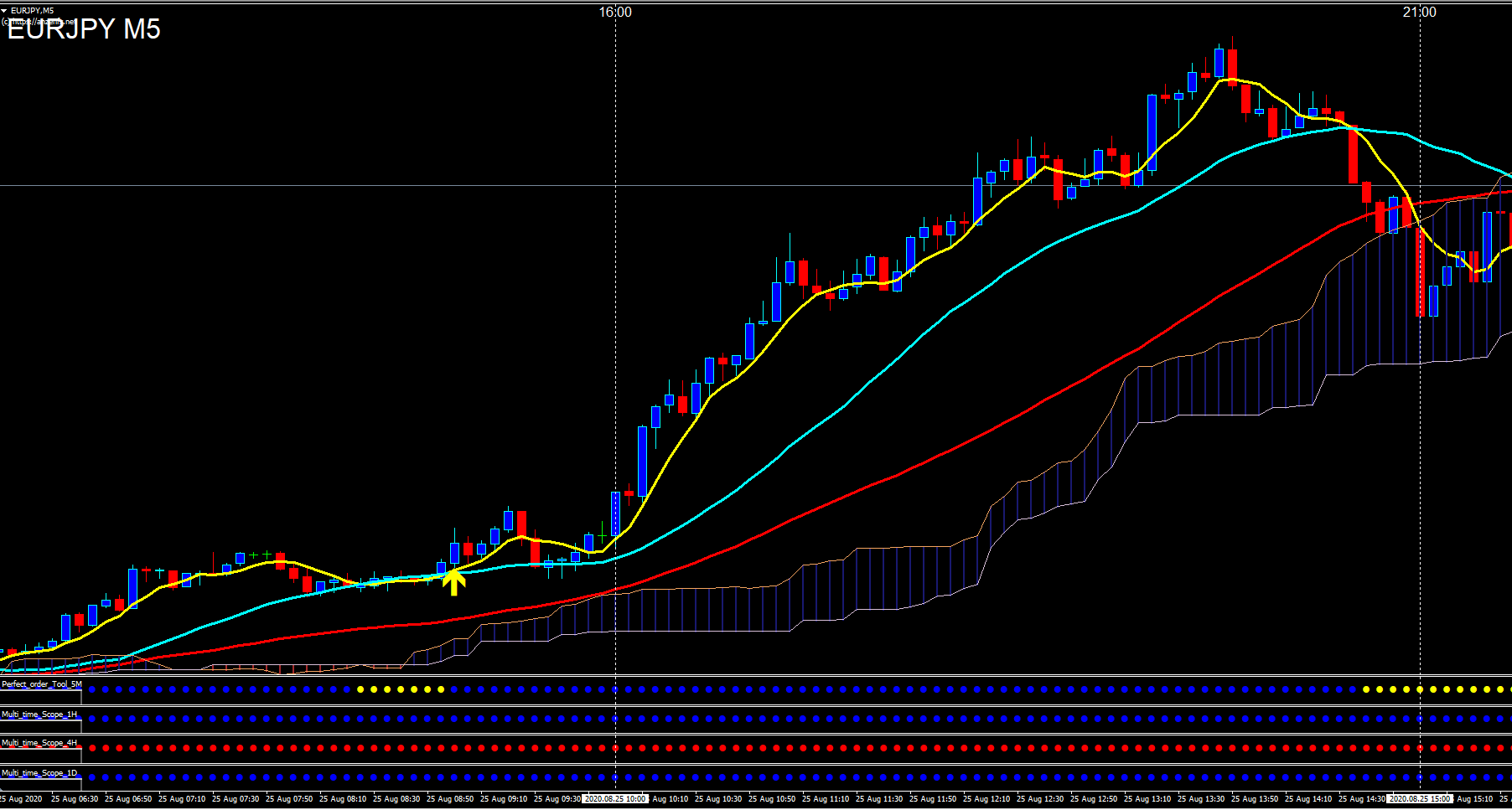1512x810 pixels.
Task: Click the 25 Aug 14:30 time label
Action: coord(1362,799)
